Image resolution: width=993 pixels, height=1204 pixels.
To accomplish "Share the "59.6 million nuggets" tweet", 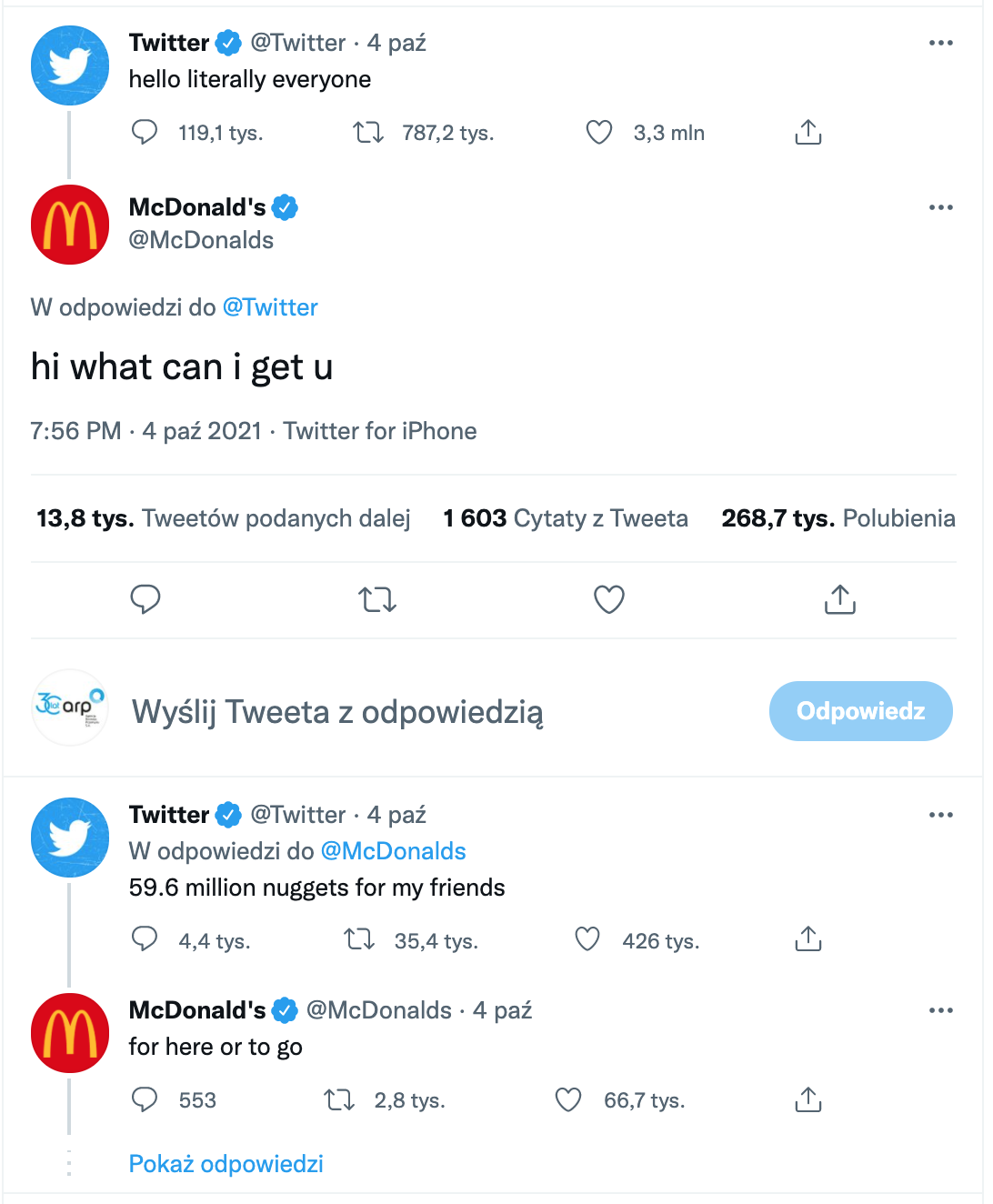I will pos(807,939).
